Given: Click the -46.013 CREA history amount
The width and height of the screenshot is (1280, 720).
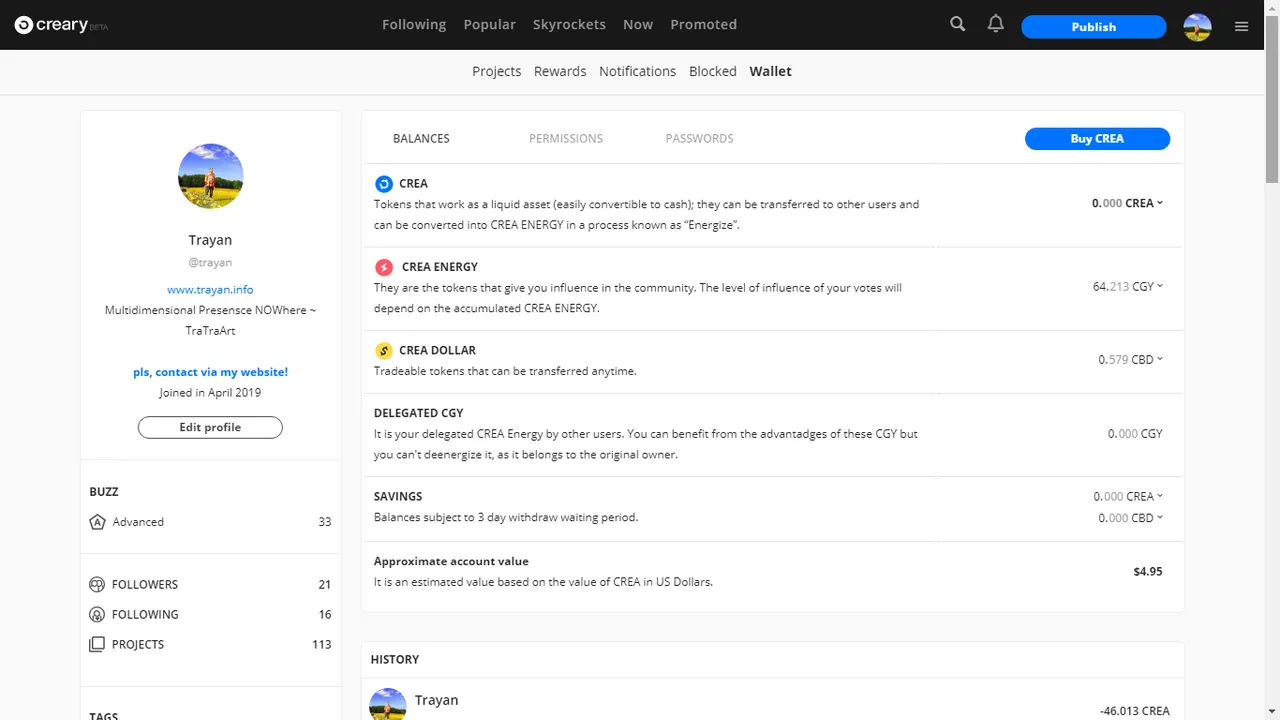Looking at the screenshot, I should 1135,711.
